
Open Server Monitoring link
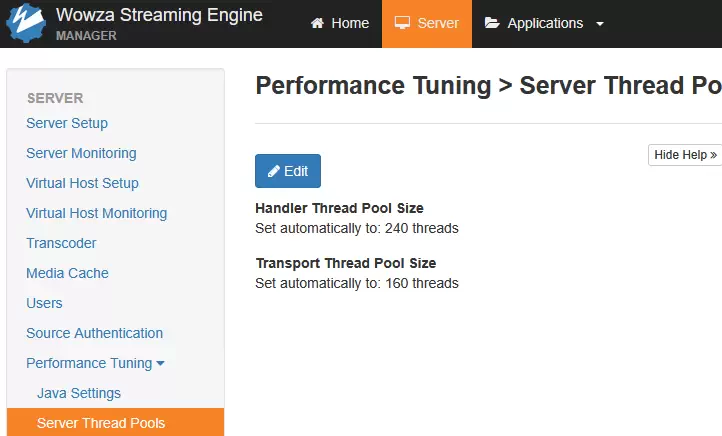click(x=82, y=153)
